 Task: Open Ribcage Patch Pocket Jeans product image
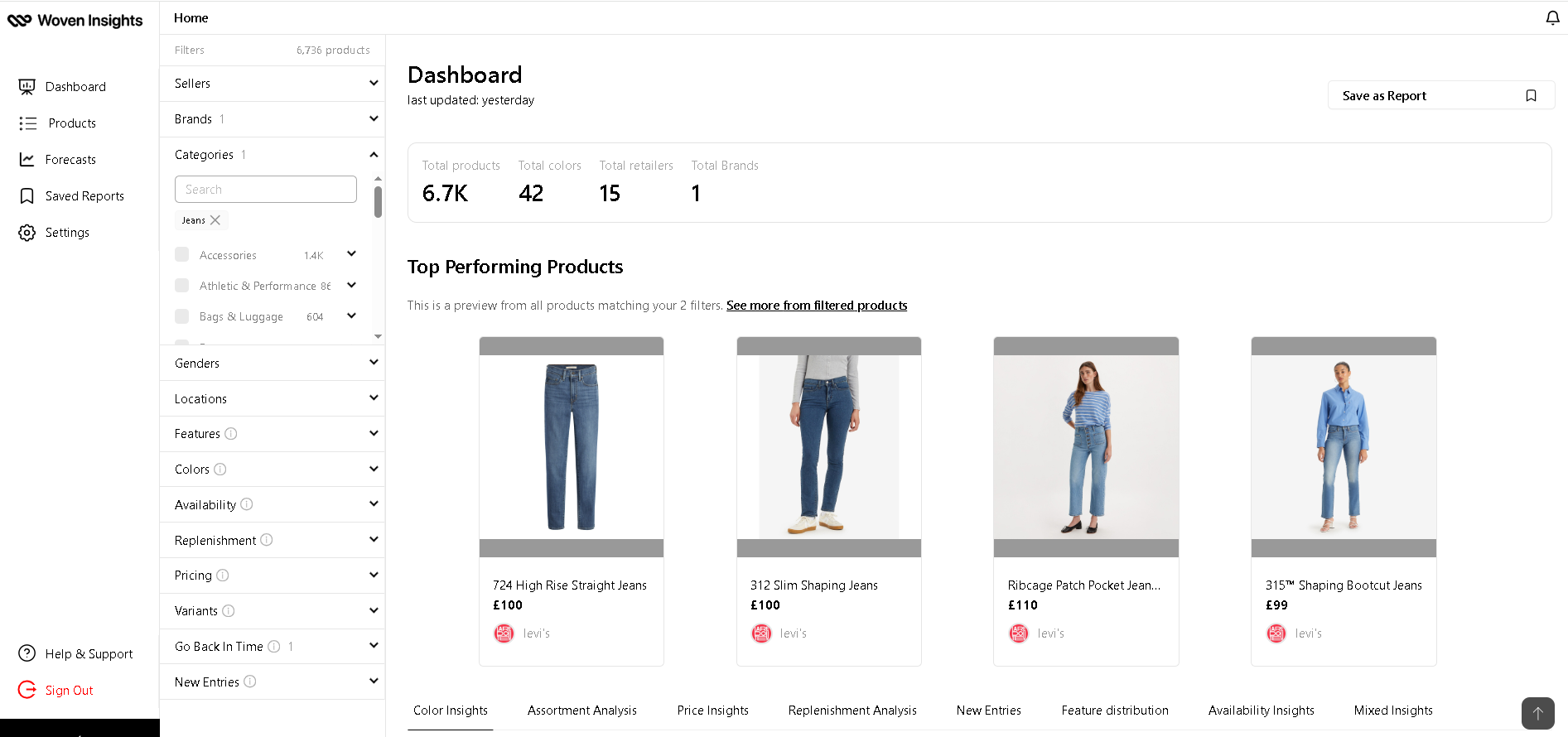1086,447
